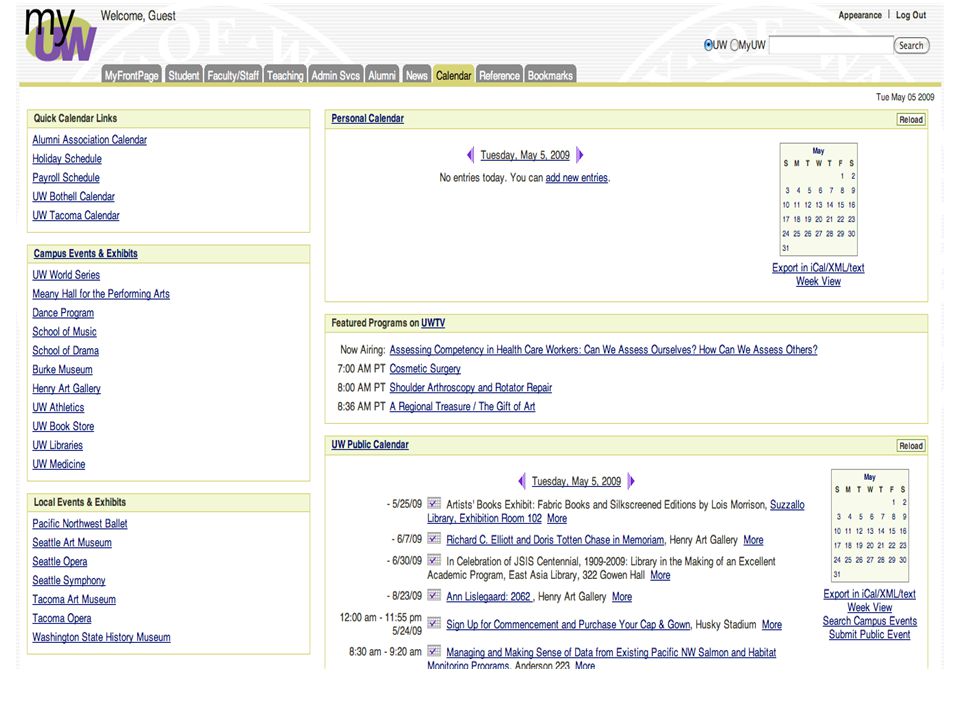The height and width of the screenshot is (720, 960).
Task: Open Shoulder Arthroscopy and Rotator Repair
Action: [470, 388]
